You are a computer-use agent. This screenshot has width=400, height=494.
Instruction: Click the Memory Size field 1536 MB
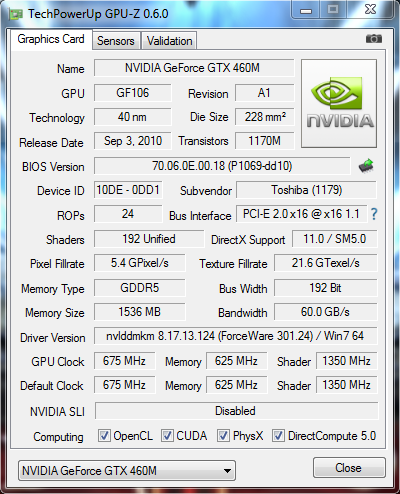pyautogui.click(x=140, y=312)
